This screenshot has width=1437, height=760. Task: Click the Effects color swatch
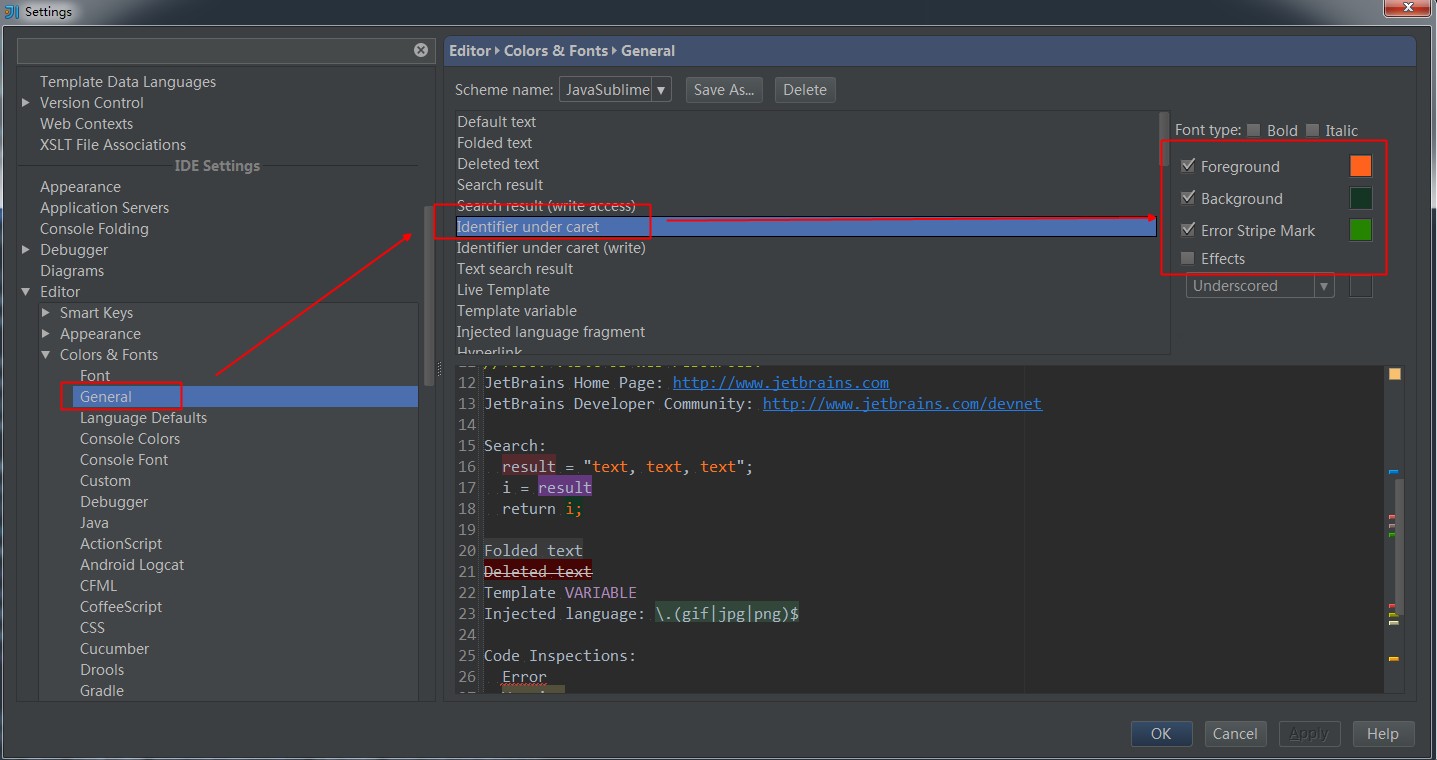[x=1360, y=286]
